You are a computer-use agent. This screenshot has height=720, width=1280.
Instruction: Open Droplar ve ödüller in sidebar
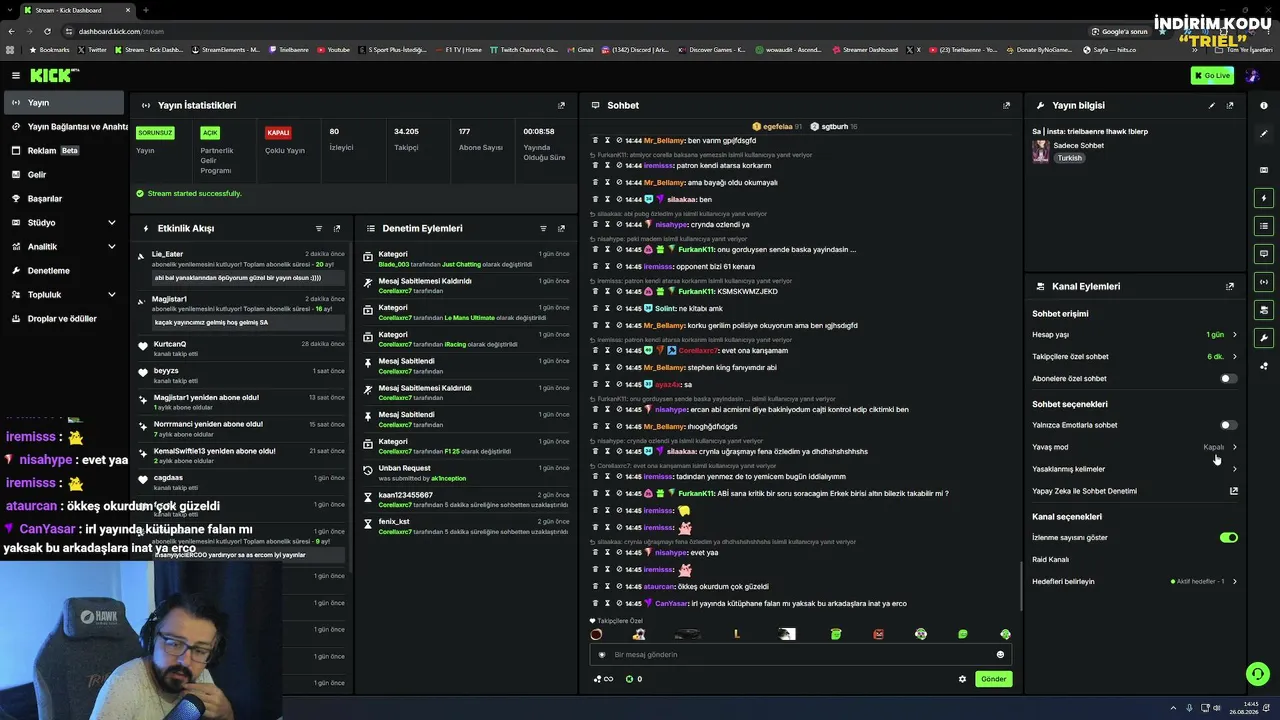pos(64,319)
